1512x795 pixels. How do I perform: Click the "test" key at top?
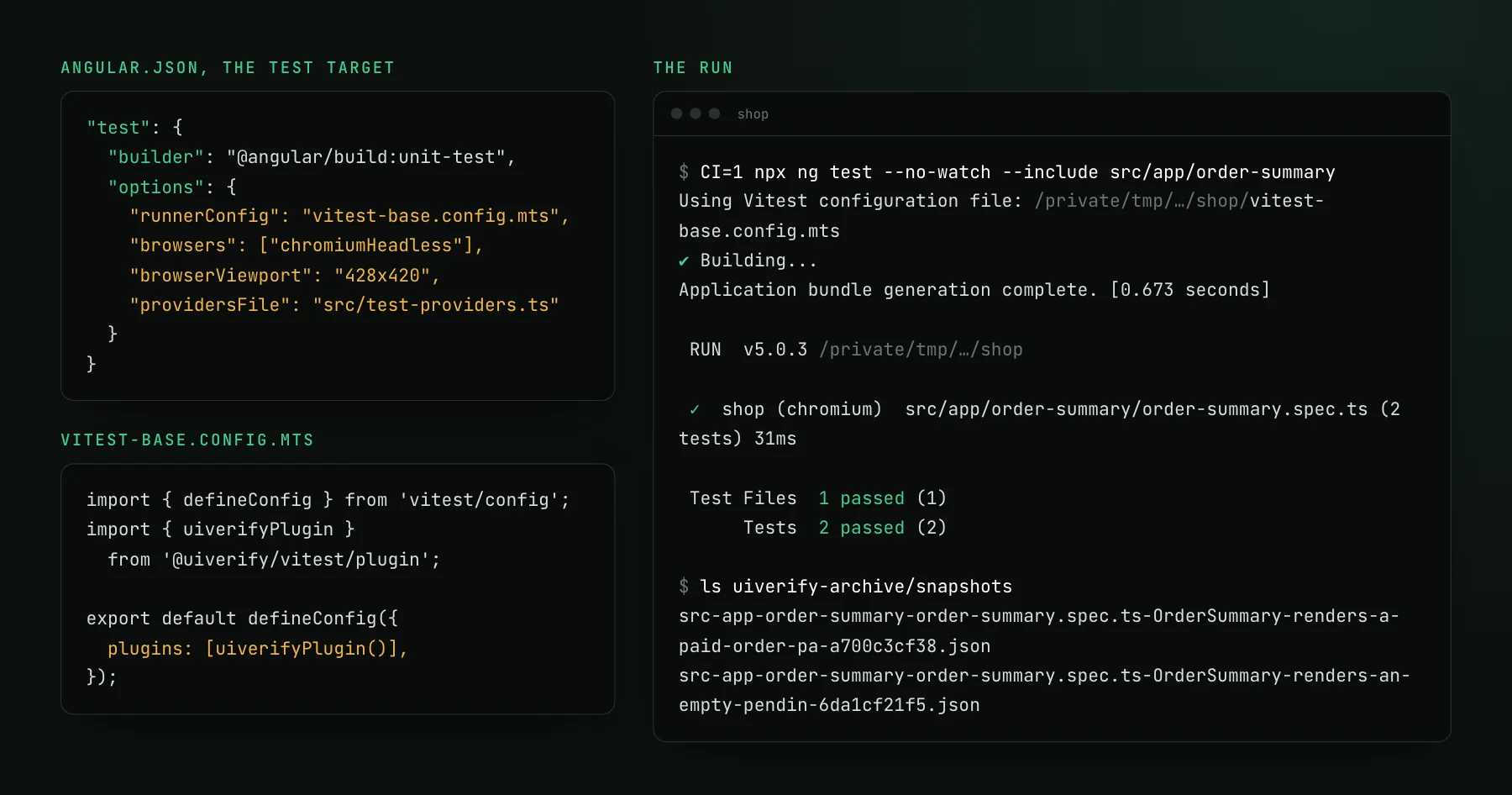click(x=118, y=128)
